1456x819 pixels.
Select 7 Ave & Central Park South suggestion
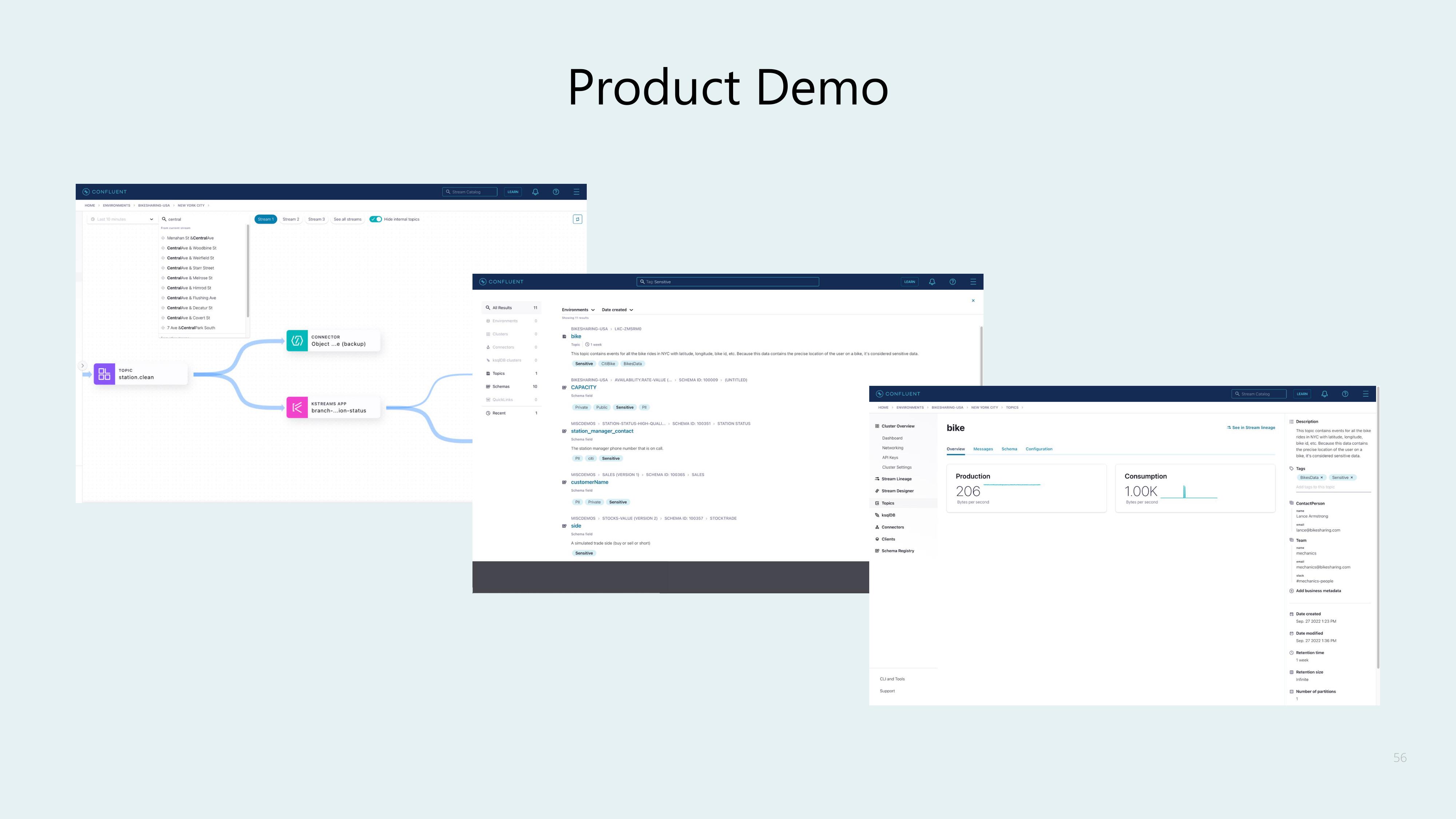191,328
